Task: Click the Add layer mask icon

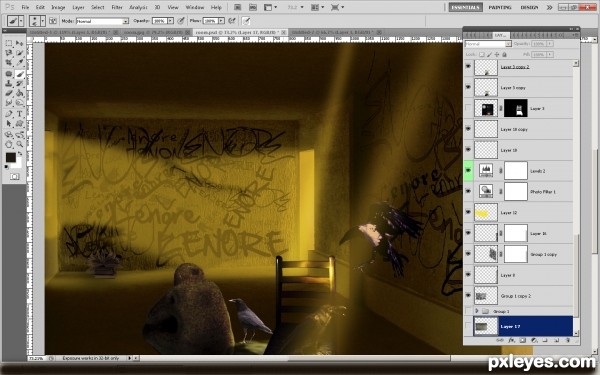Action: pyautogui.click(x=522, y=340)
